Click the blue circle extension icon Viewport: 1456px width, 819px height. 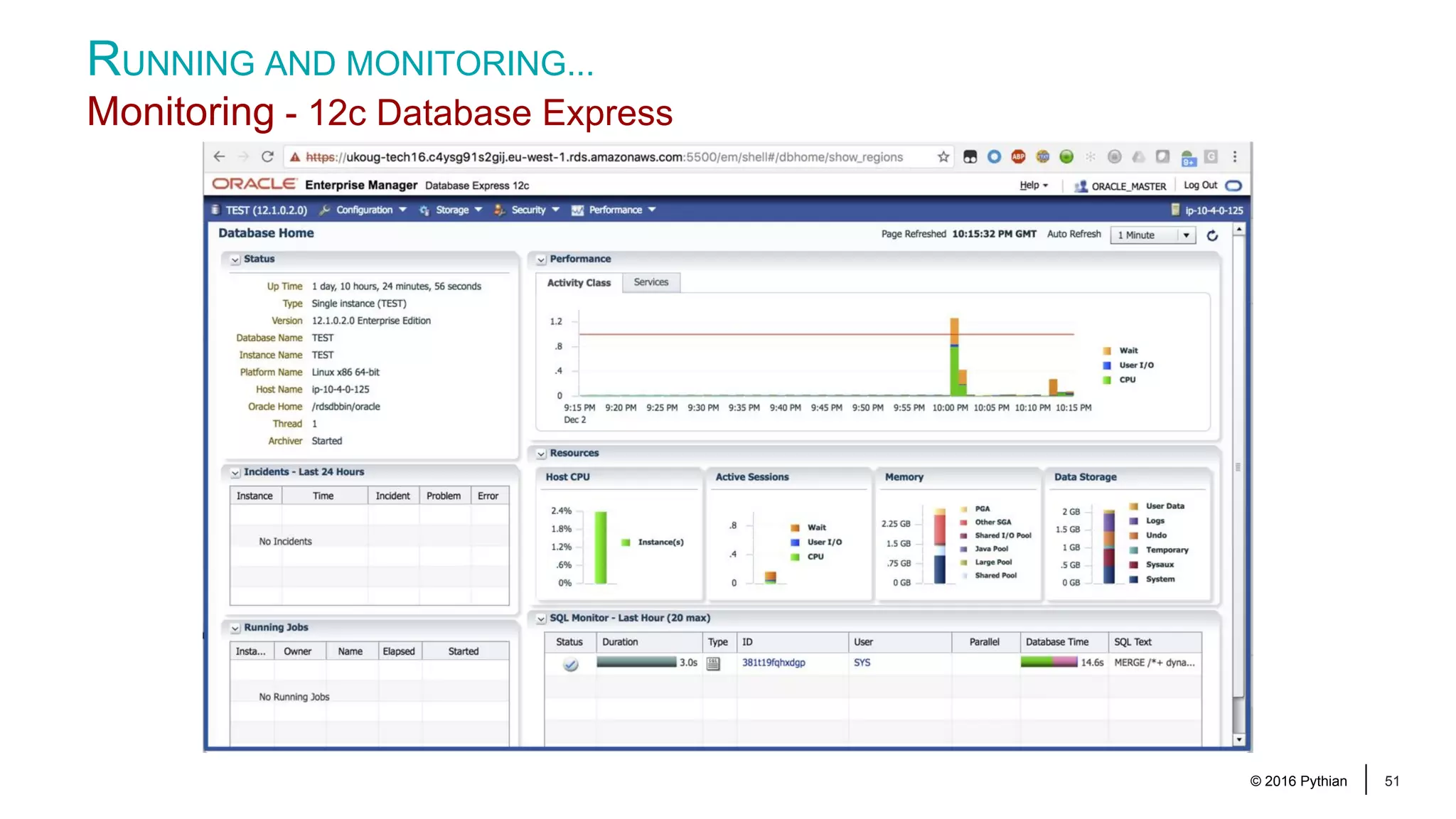tap(994, 156)
